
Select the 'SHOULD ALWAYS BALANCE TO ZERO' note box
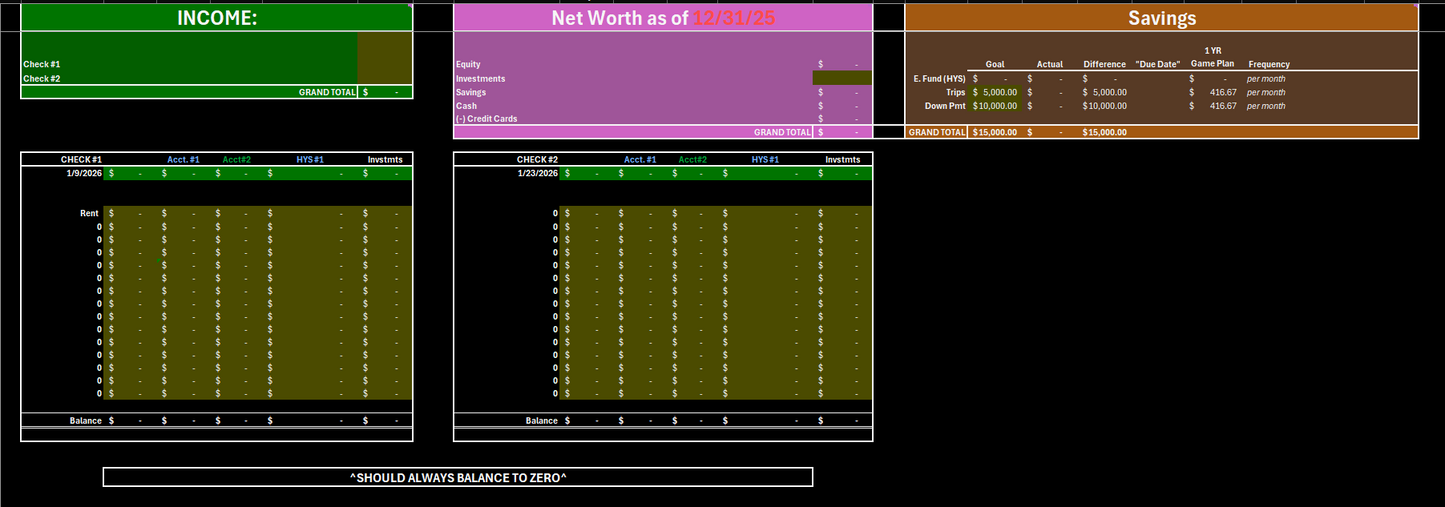458,477
